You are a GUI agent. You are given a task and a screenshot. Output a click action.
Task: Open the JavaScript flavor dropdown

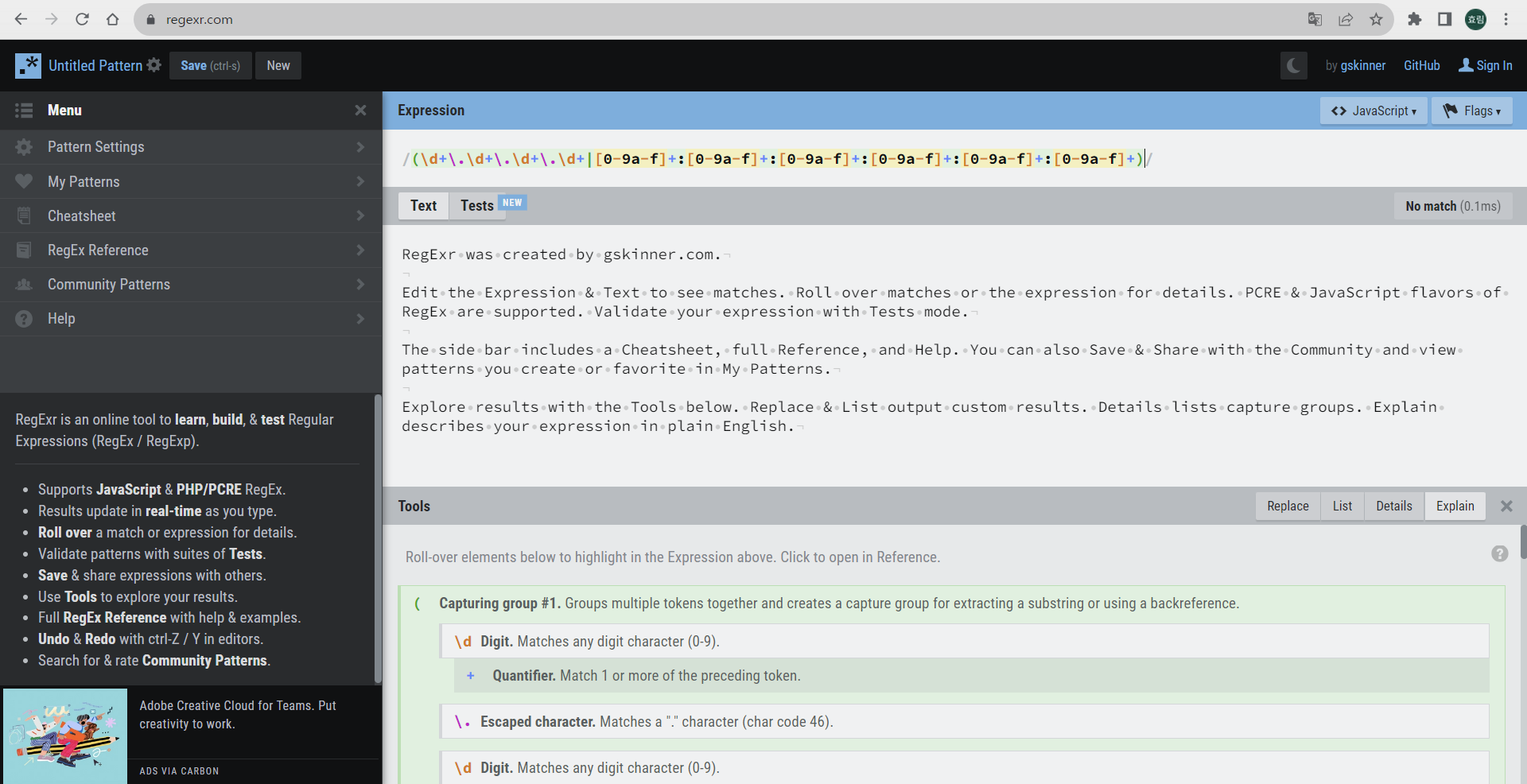coord(1374,111)
